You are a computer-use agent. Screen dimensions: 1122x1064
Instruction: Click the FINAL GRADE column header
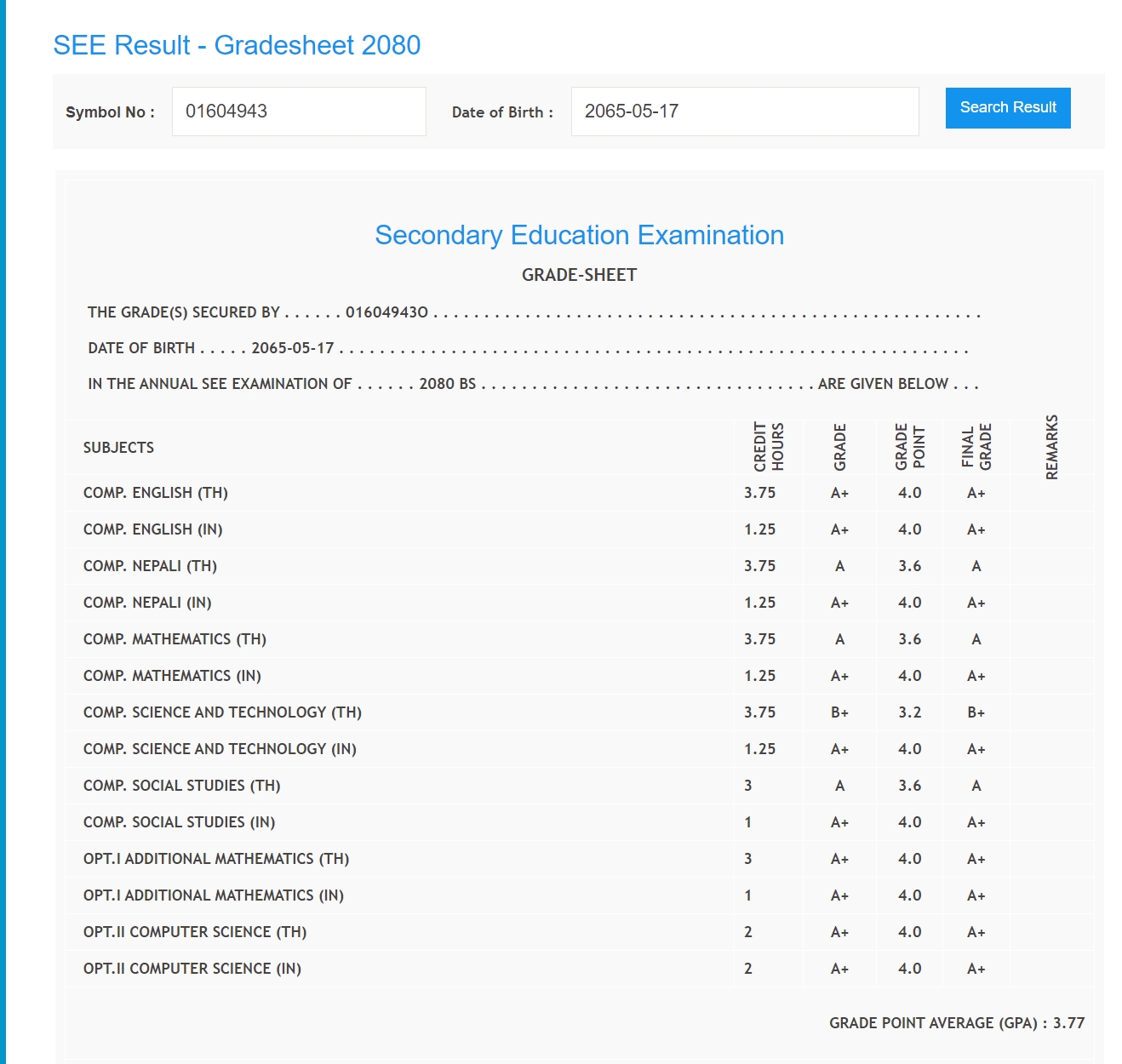[x=976, y=447]
